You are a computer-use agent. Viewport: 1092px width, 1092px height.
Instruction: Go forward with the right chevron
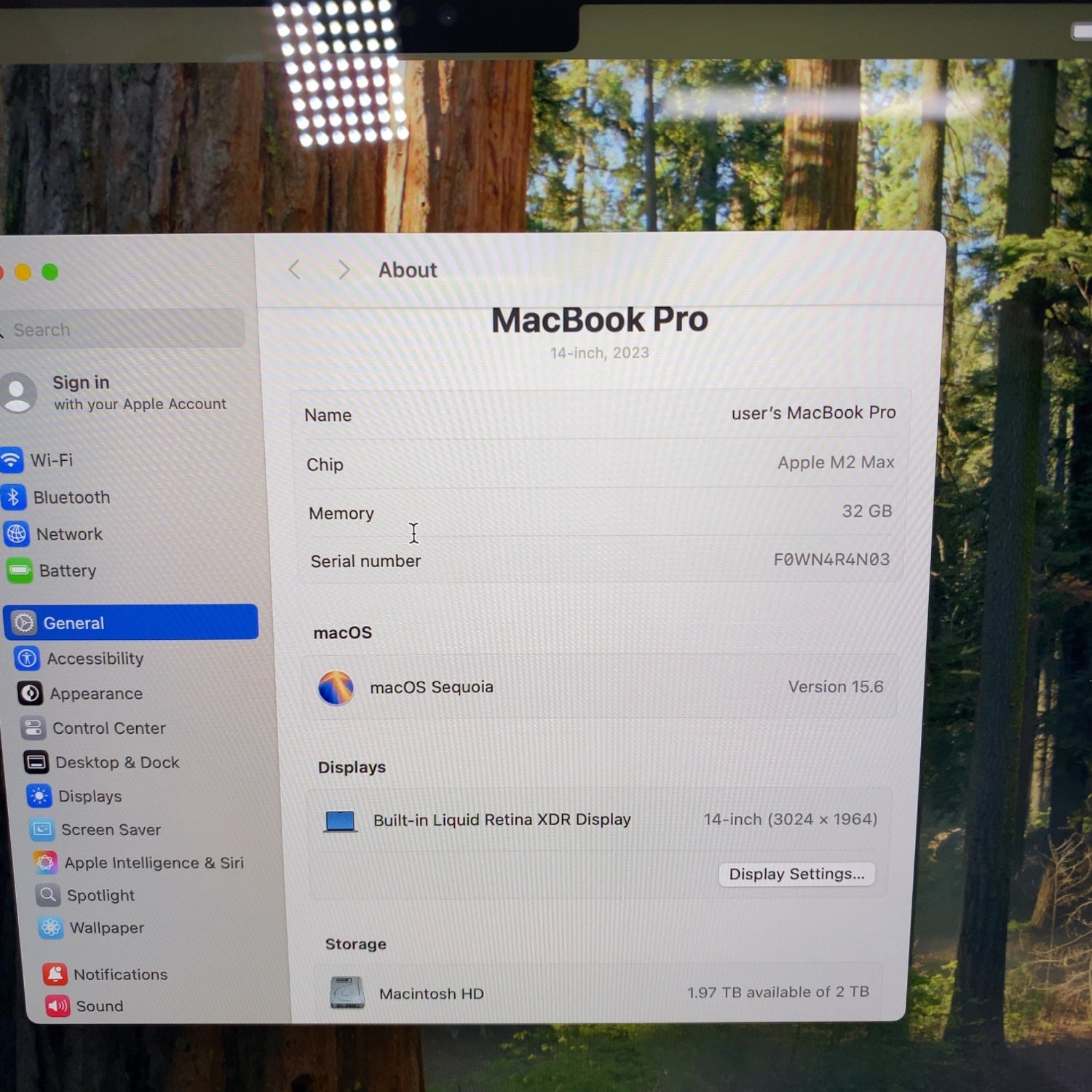[x=344, y=270]
